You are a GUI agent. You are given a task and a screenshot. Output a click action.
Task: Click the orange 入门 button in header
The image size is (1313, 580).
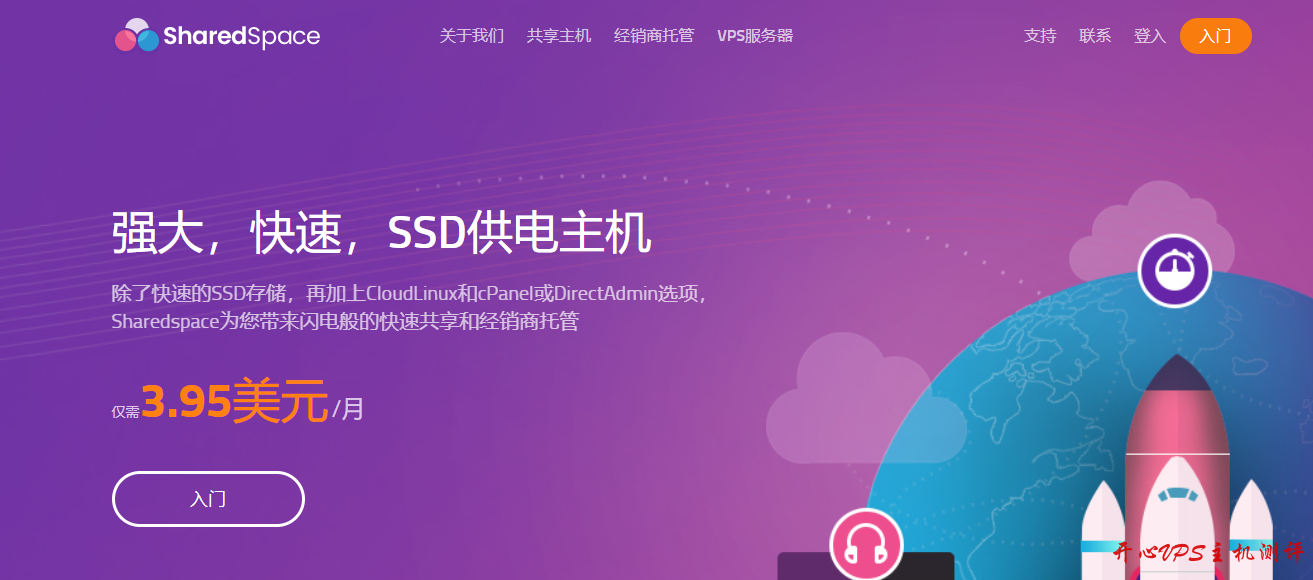(x=1215, y=36)
